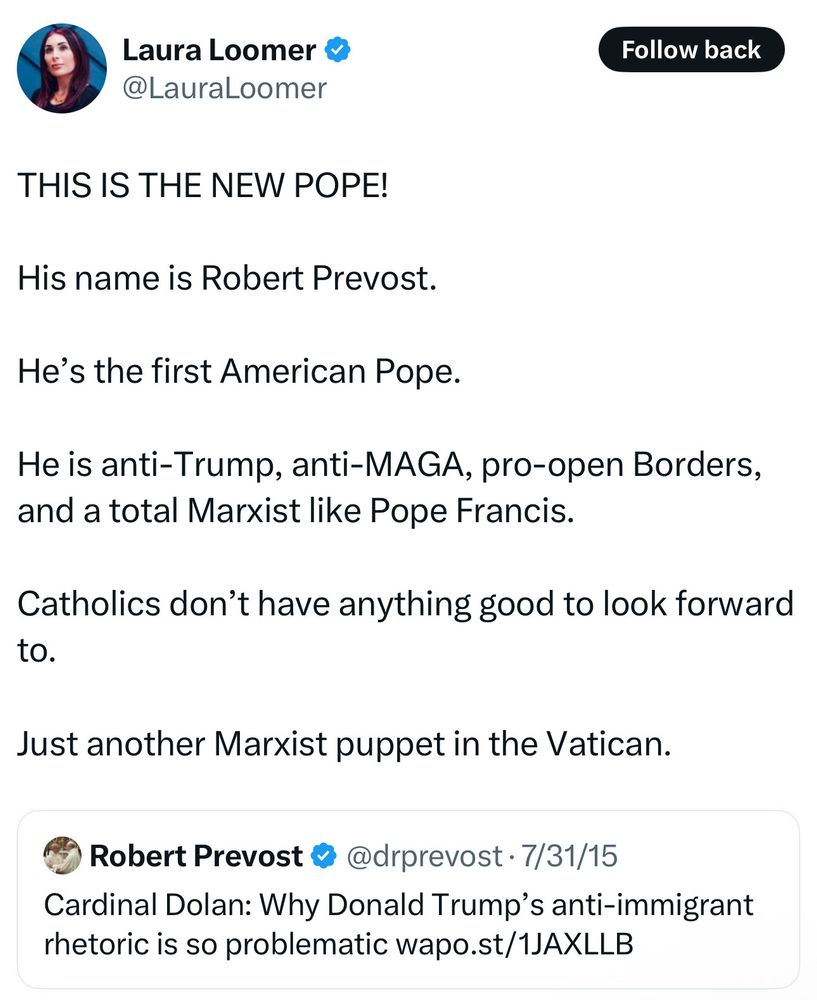
Task: Open Laura Loomer's profile picture
Action: tap(61, 69)
